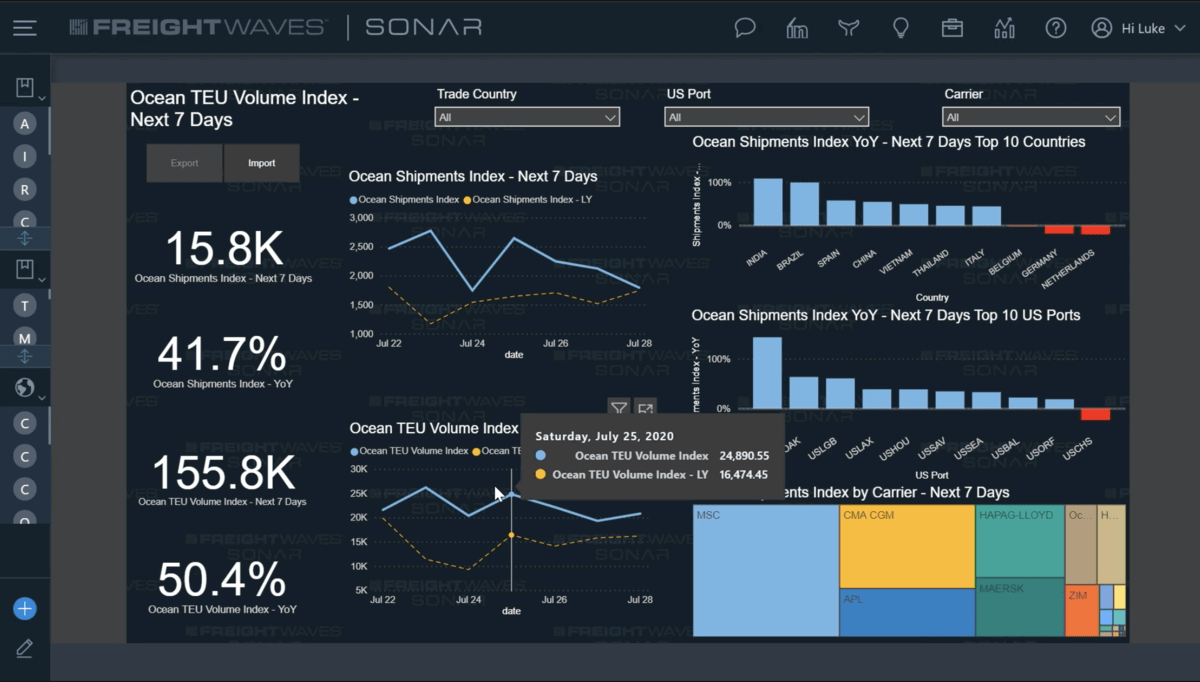Open the bar-chart trend arrow icon

pyautogui.click(x=1004, y=28)
